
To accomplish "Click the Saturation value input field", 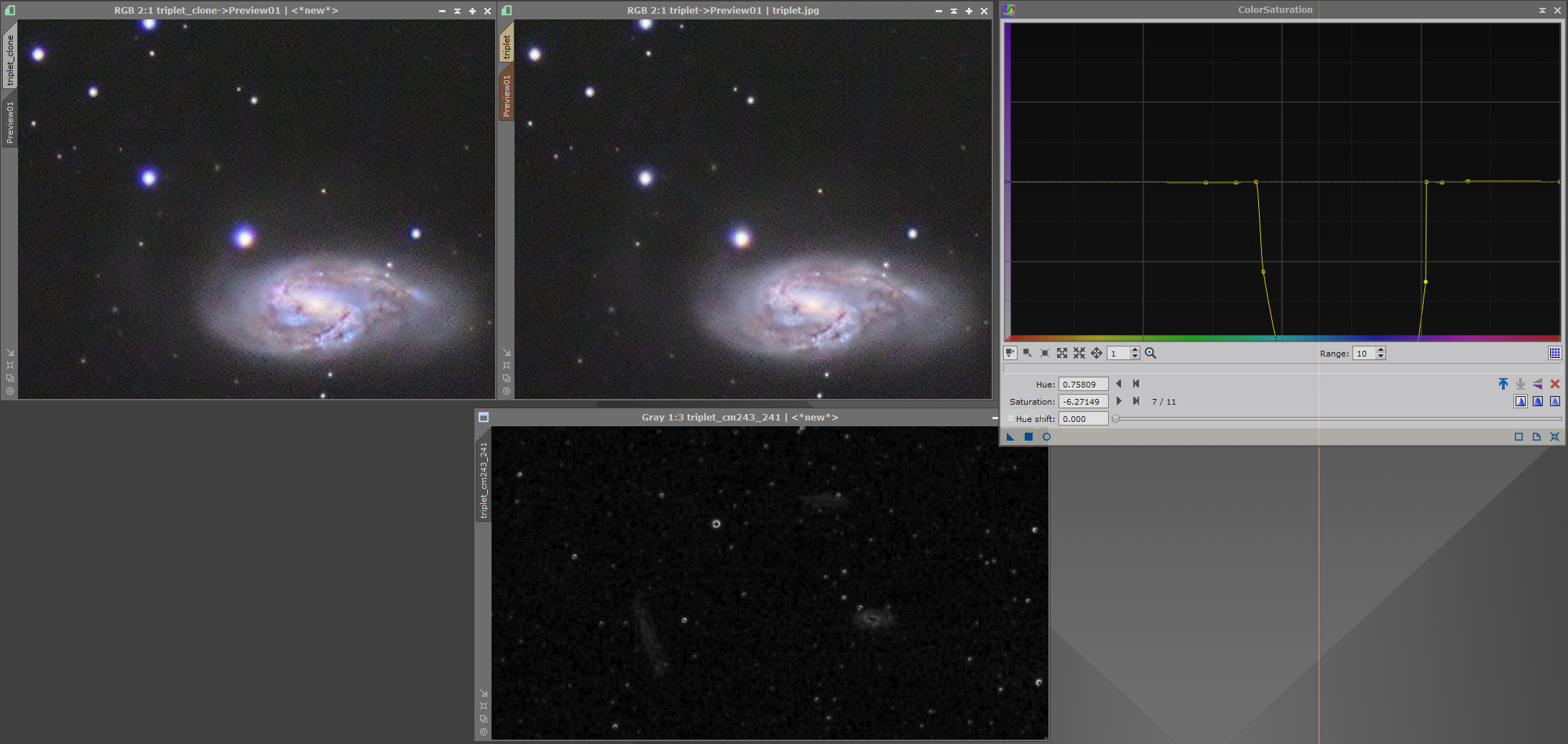I will click(1083, 401).
